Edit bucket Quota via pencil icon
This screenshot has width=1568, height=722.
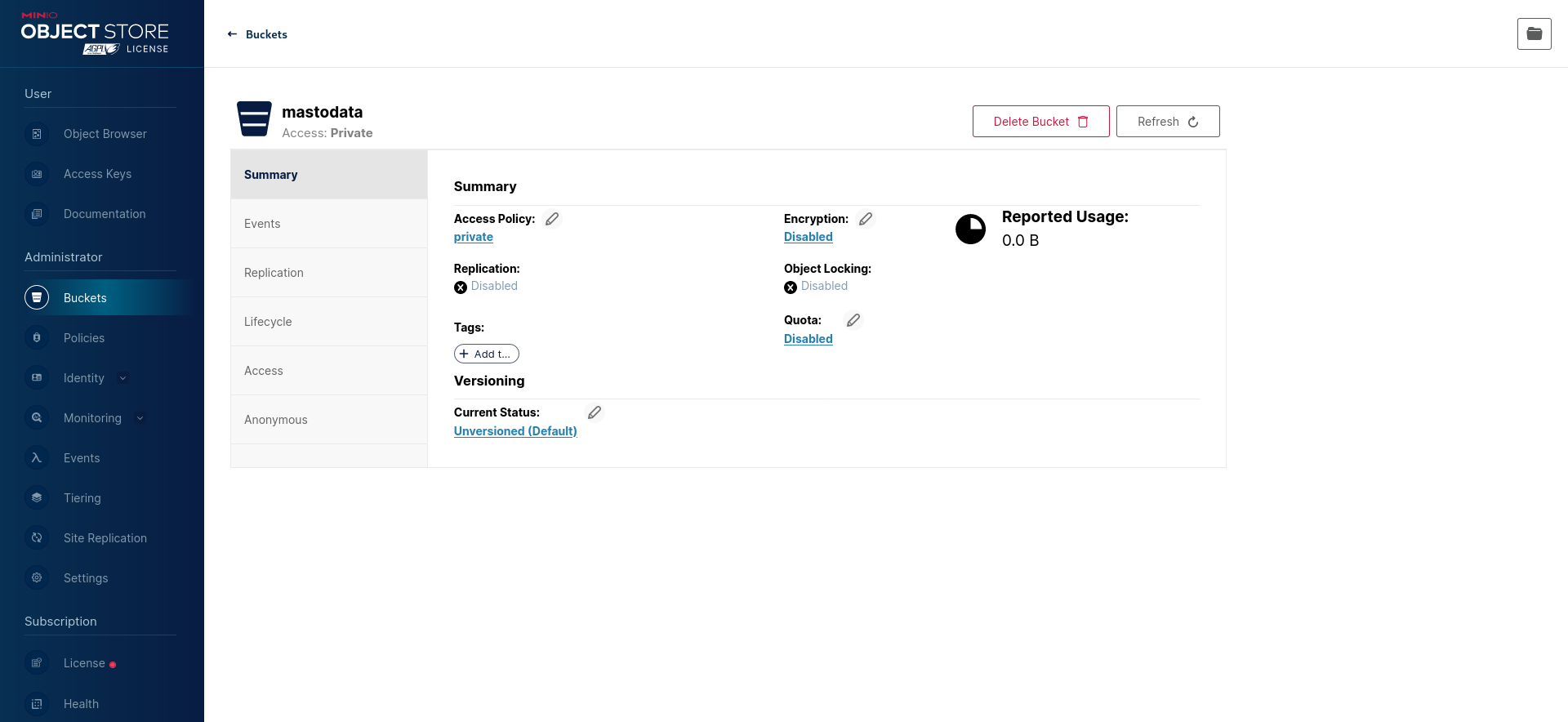853,320
